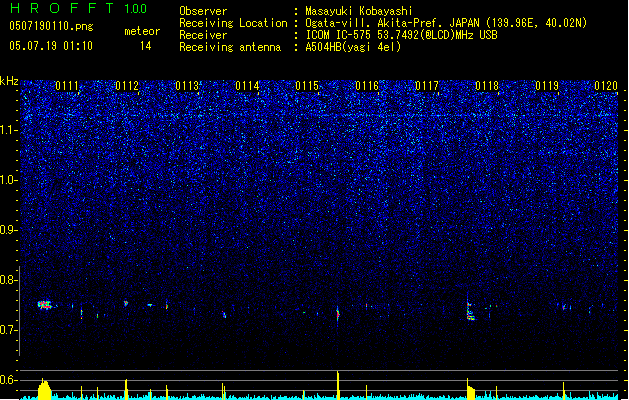
Task: Click the date stamp 05.07.19 01:10
Action: click(x=51, y=46)
